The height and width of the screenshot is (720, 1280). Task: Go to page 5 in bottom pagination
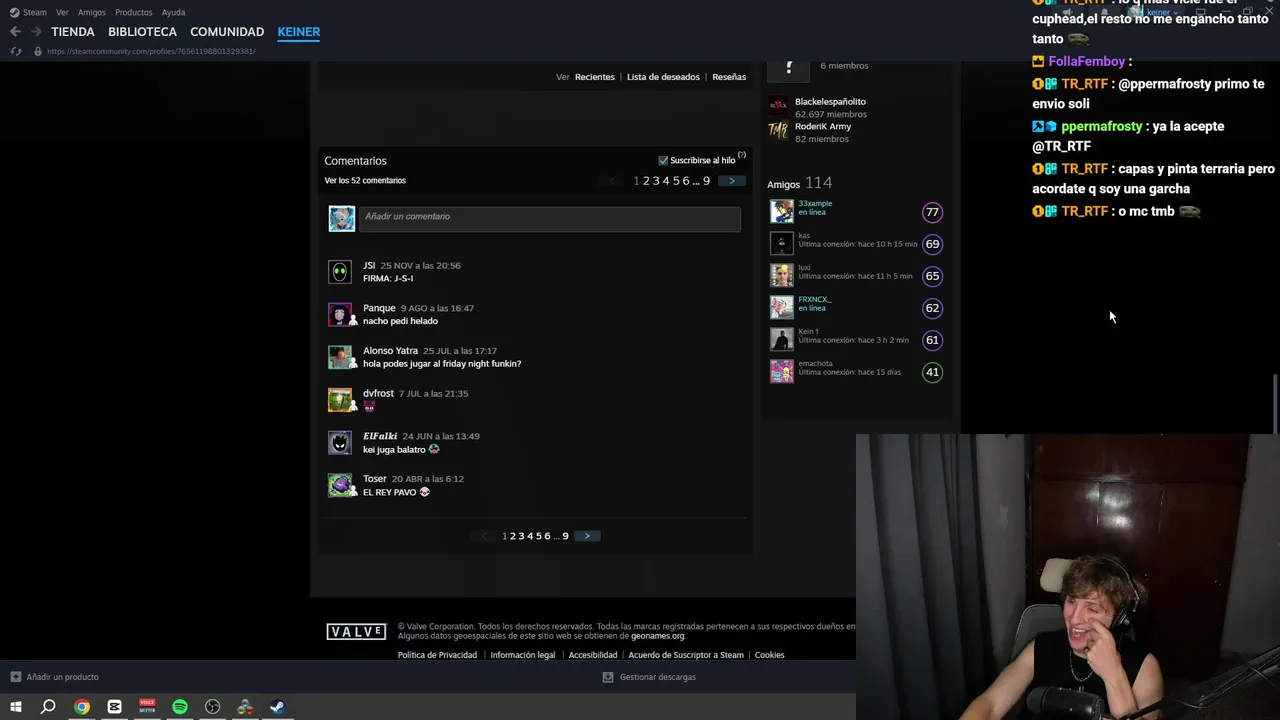tap(538, 536)
